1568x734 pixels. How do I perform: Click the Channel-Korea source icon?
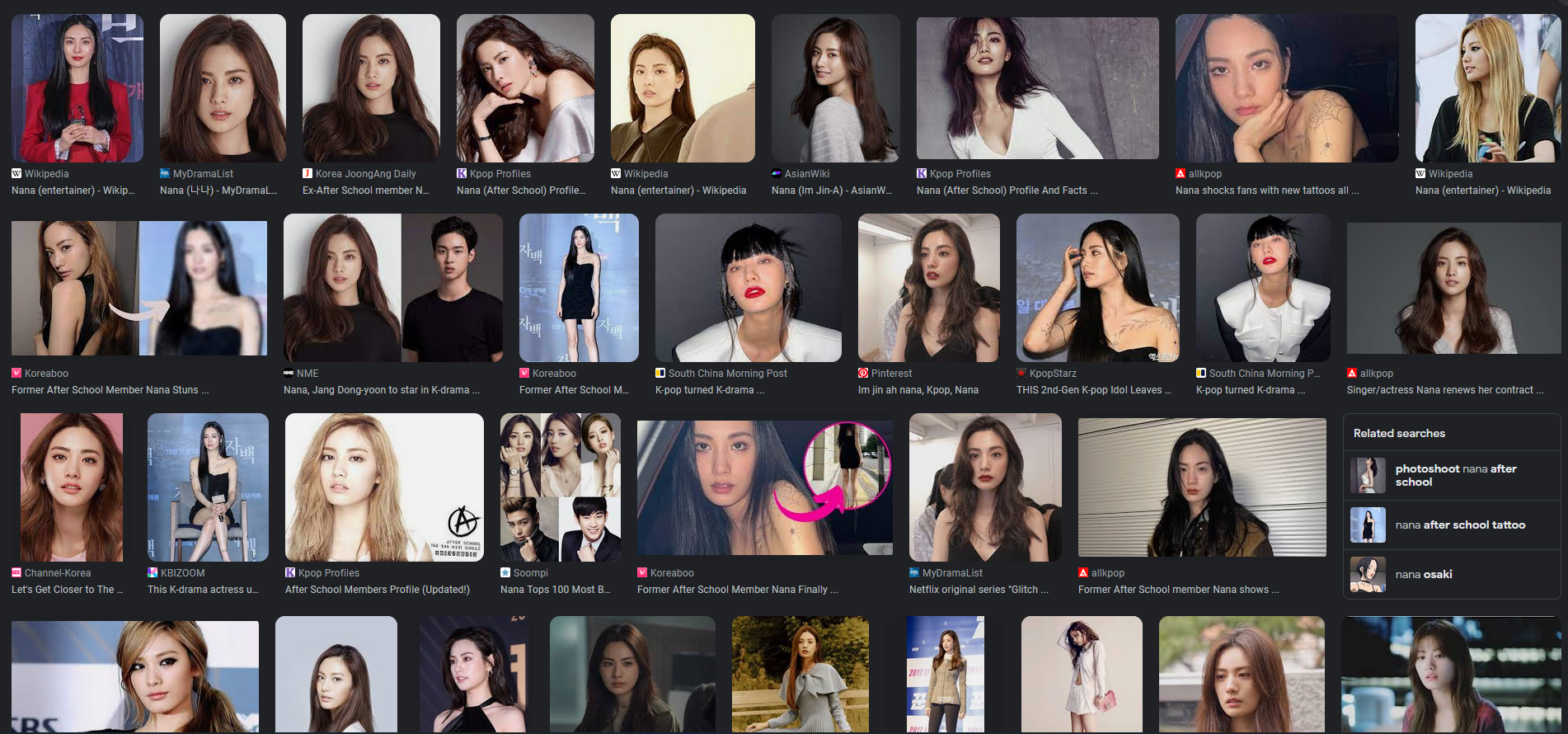[x=16, y=573]
